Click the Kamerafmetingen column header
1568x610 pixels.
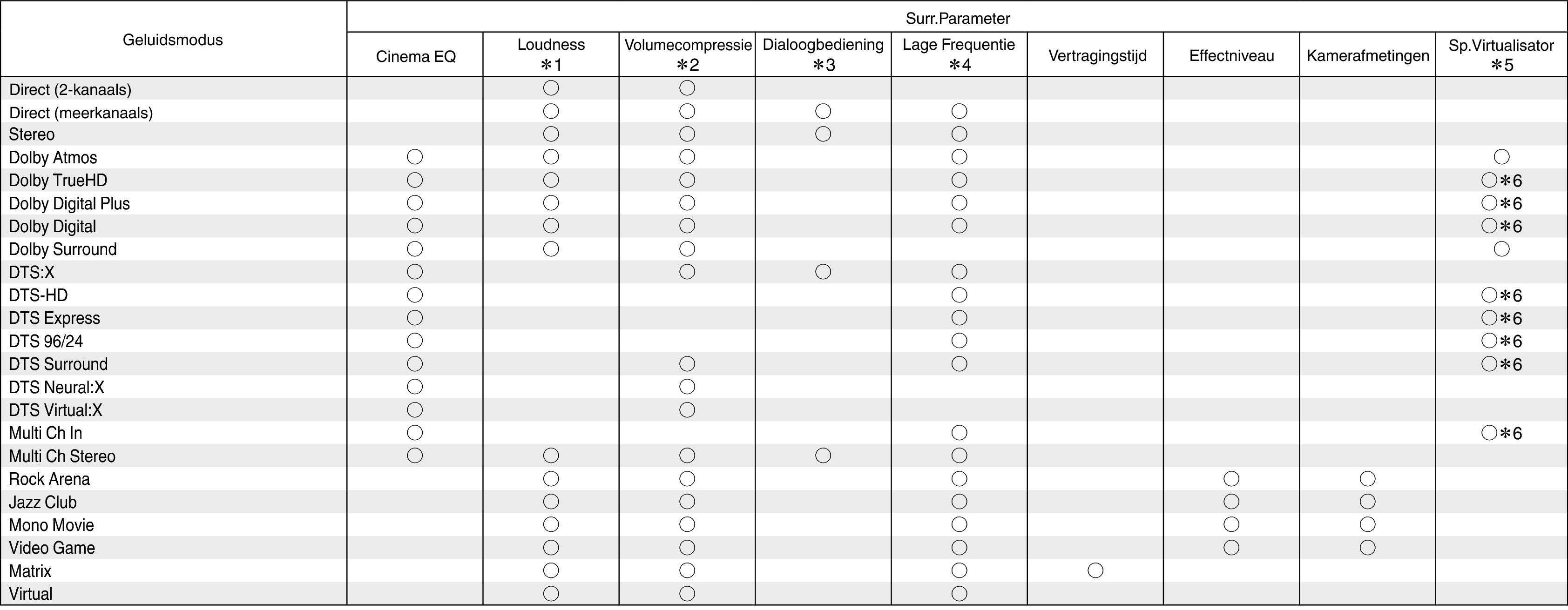tap(1368, 56)
